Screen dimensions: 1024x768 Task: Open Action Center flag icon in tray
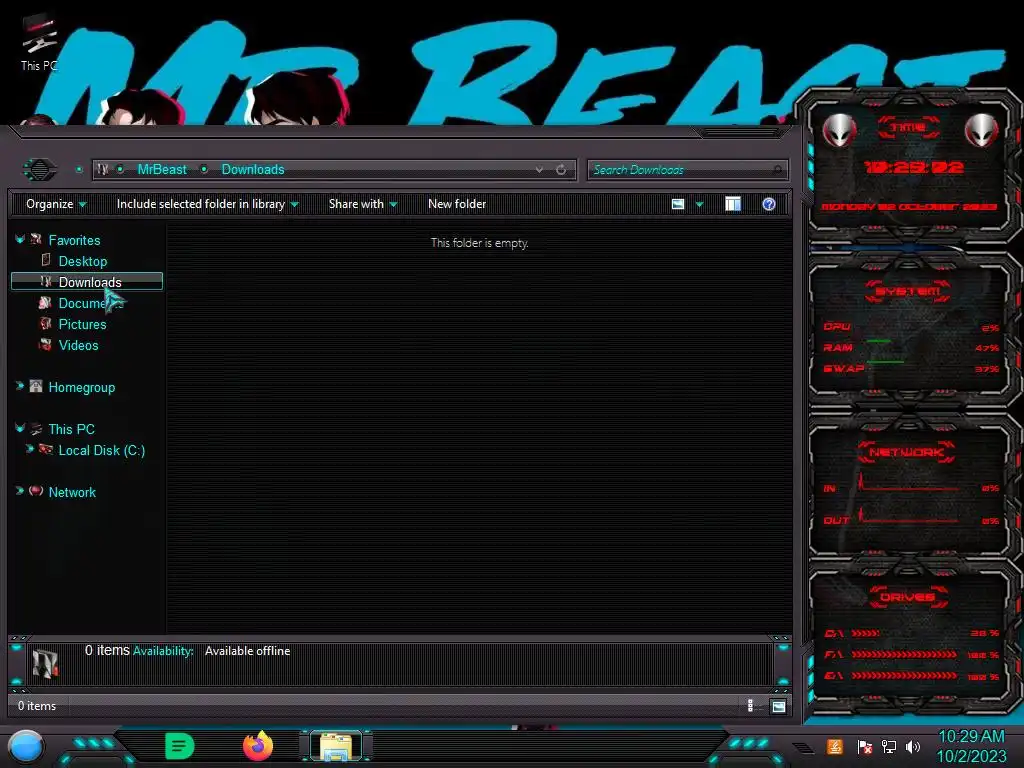(864, 746)
